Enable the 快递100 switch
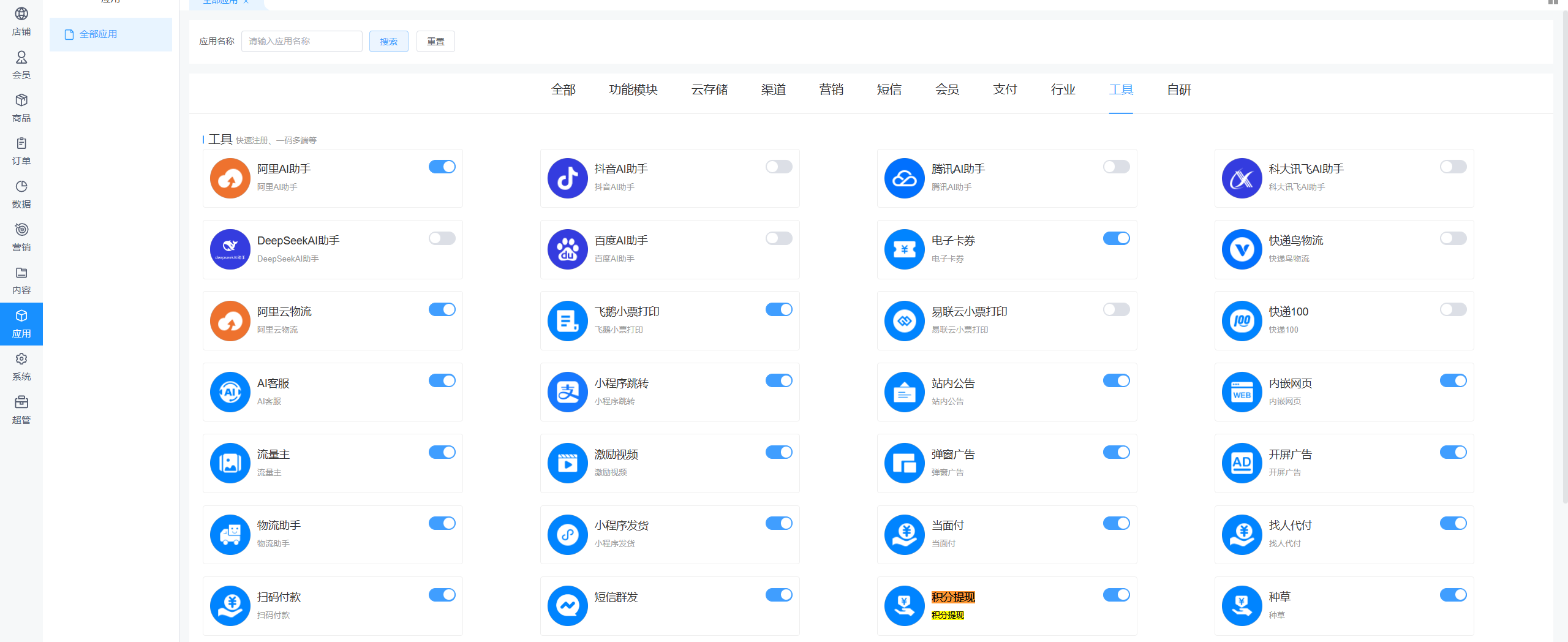Image resolution: width=1568 pixels, height=642 pixels. (x=1453, y=309)
